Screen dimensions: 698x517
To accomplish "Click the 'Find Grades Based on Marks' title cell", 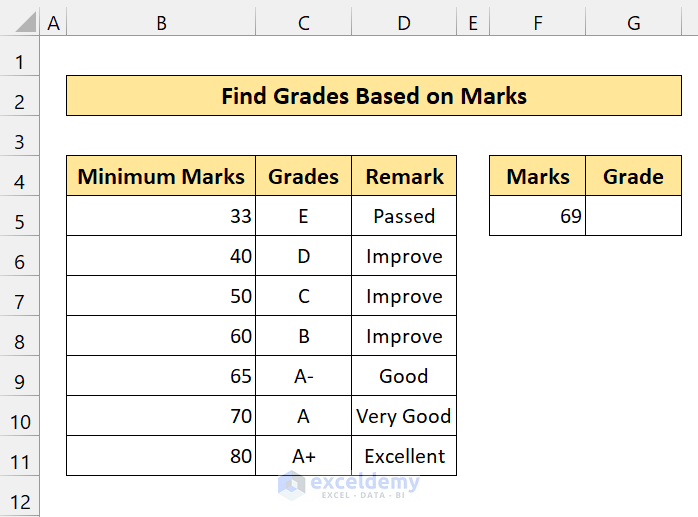I will coord(374,96).
